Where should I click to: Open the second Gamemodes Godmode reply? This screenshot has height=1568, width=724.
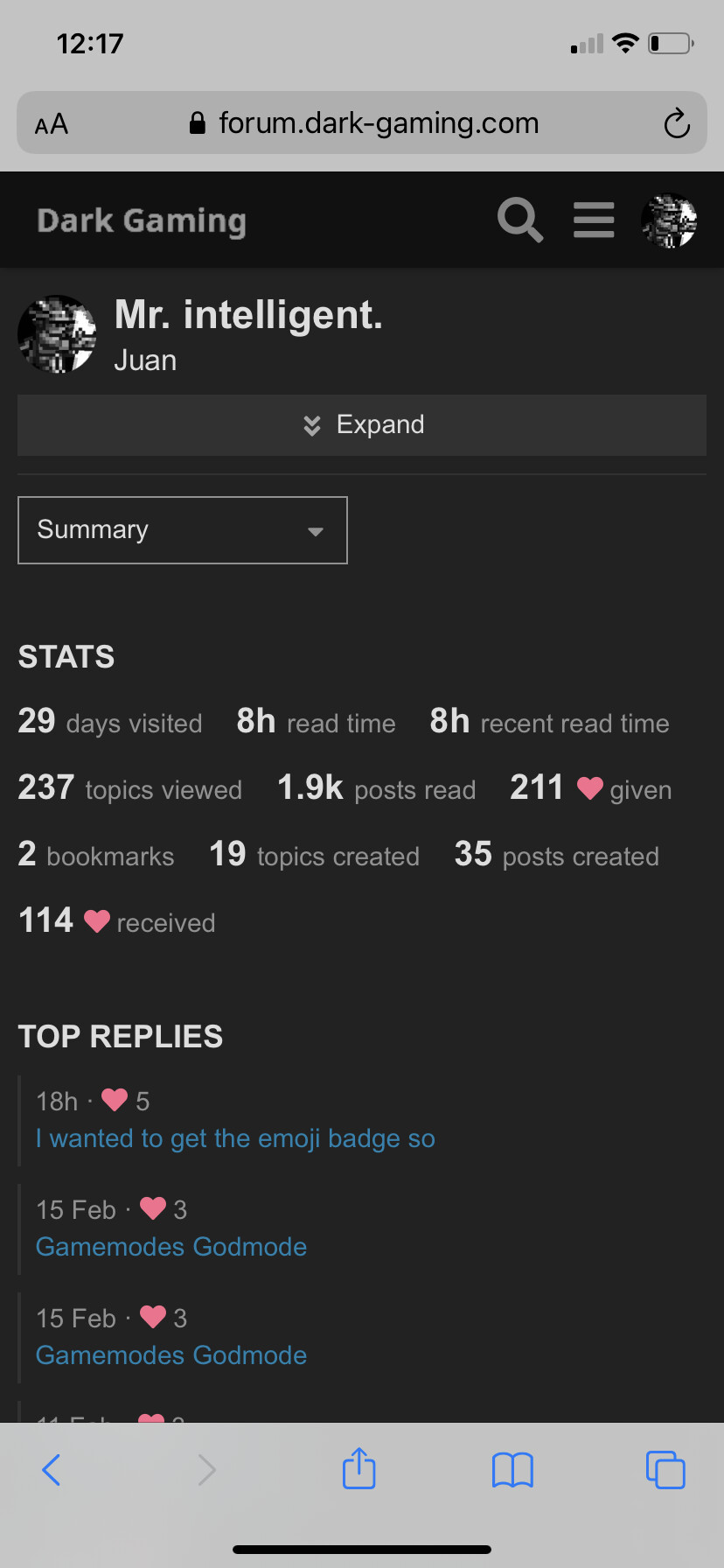(171, 1355)
